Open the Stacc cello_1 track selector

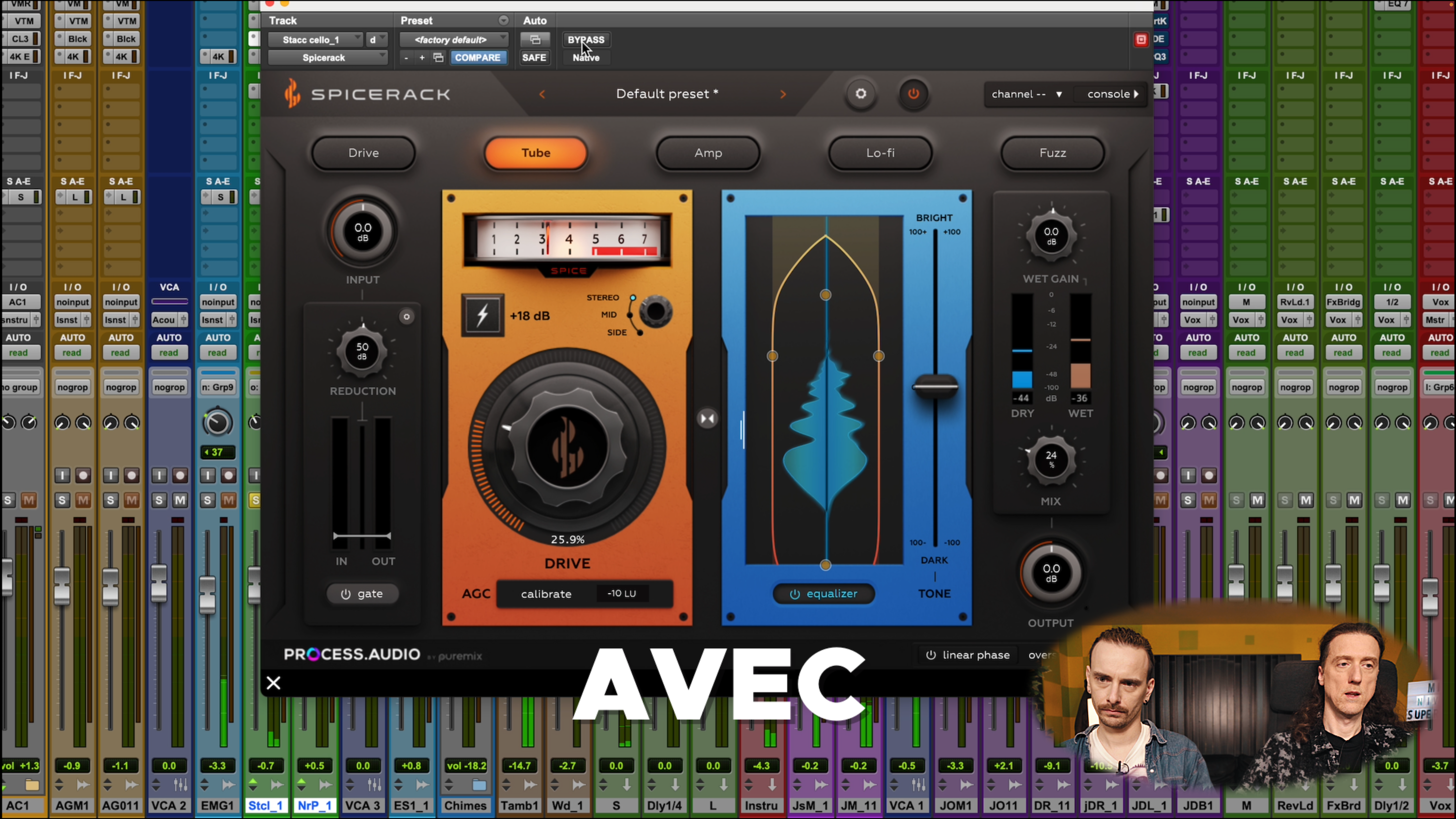315,40
